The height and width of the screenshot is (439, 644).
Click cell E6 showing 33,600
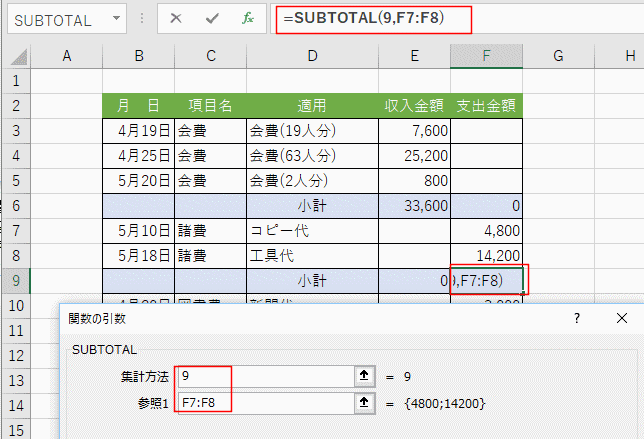click(x=415, y=206)
